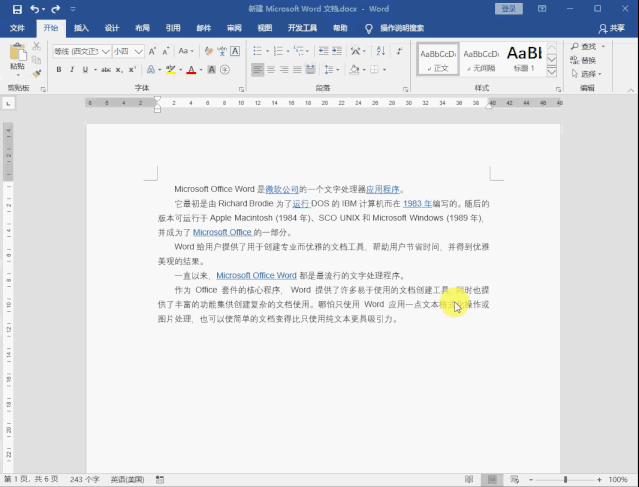Screen dimensions: 639x487
Task: Click the 替换 replace button
Action: [585, 60]
